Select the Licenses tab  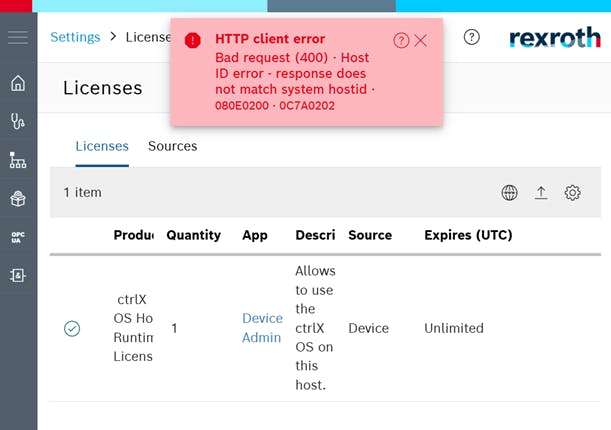pos(102,146)
